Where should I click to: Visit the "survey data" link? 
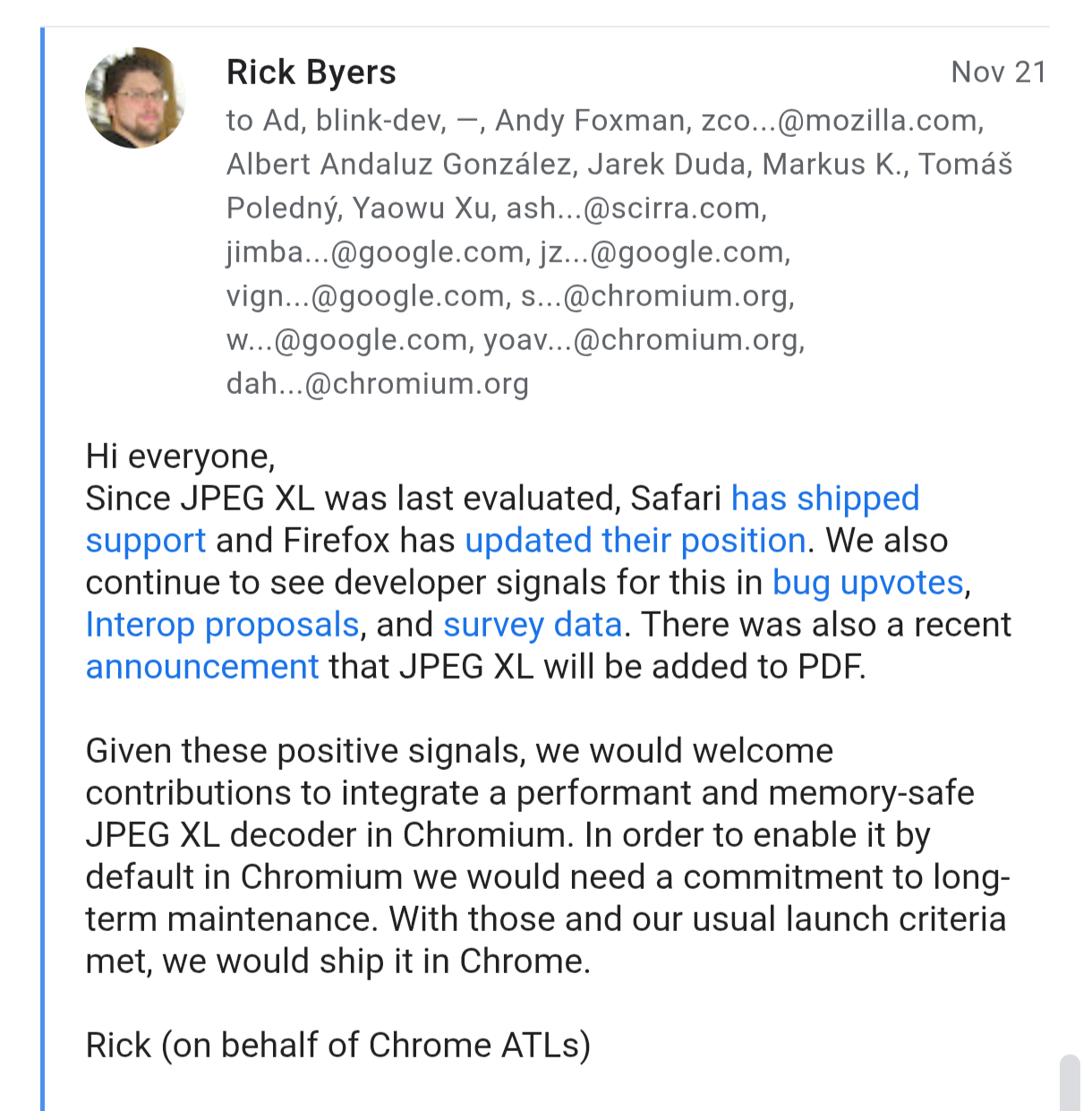point(533,625)
